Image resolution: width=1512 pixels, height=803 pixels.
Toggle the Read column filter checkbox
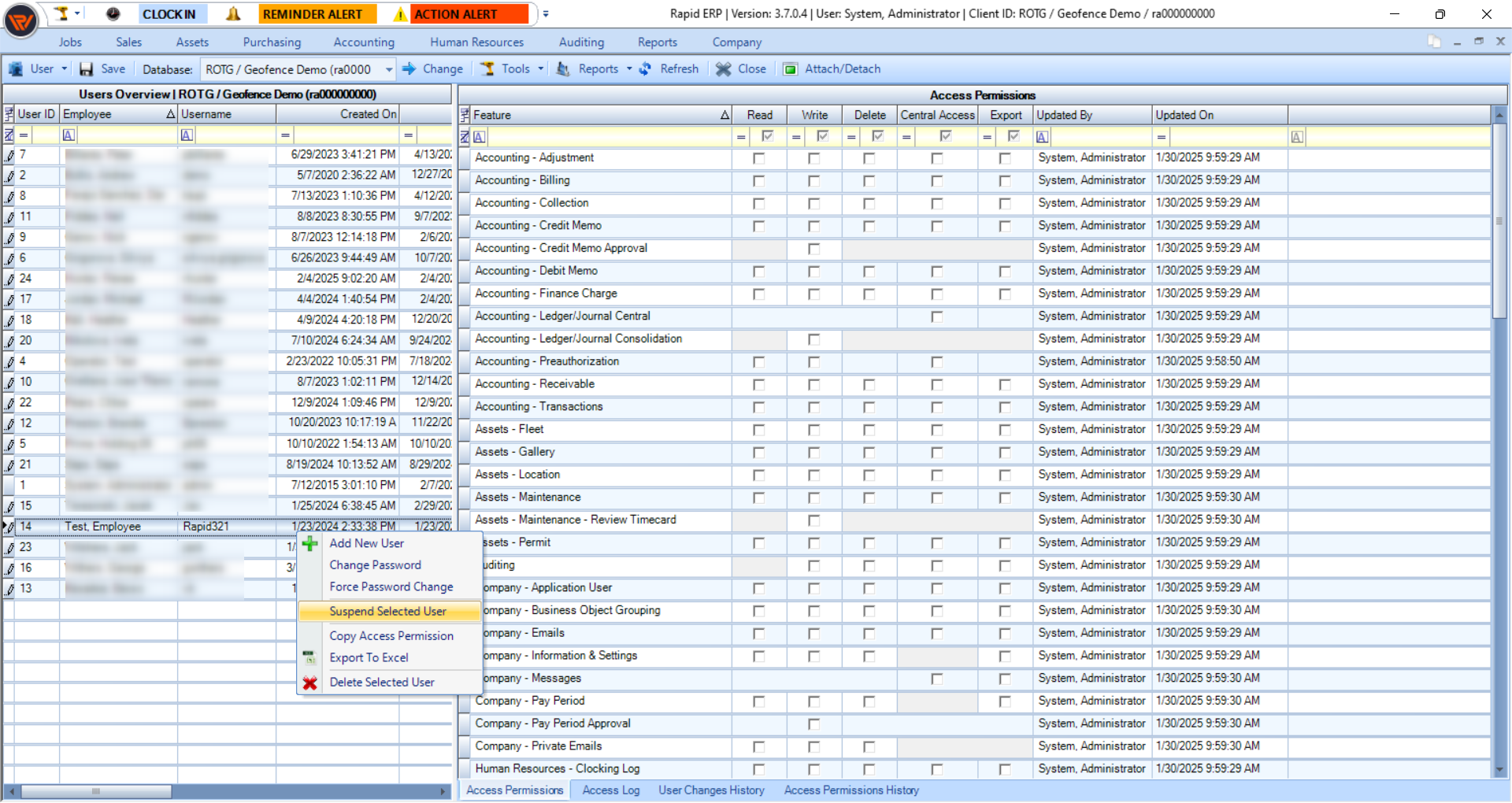pos(768,136)
